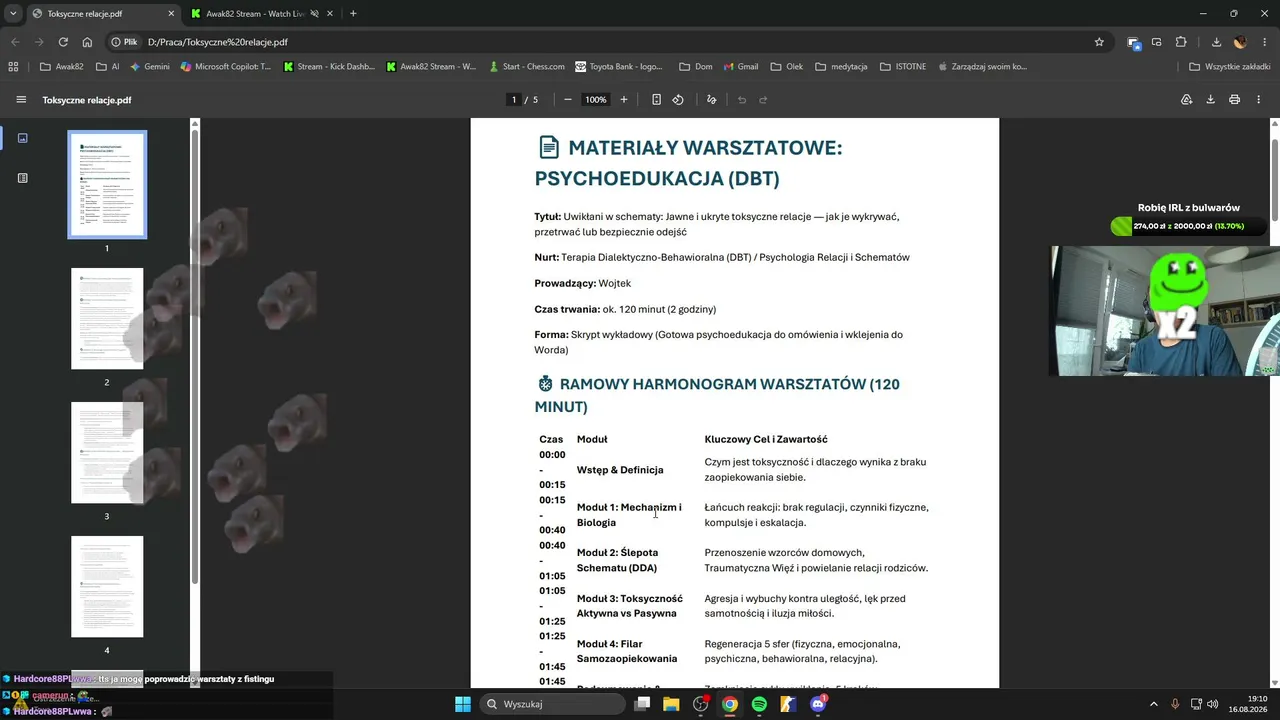Open the PDF viewer sidebar menu
This screenshot has width=1280, height=720.
tap(21, 100)
